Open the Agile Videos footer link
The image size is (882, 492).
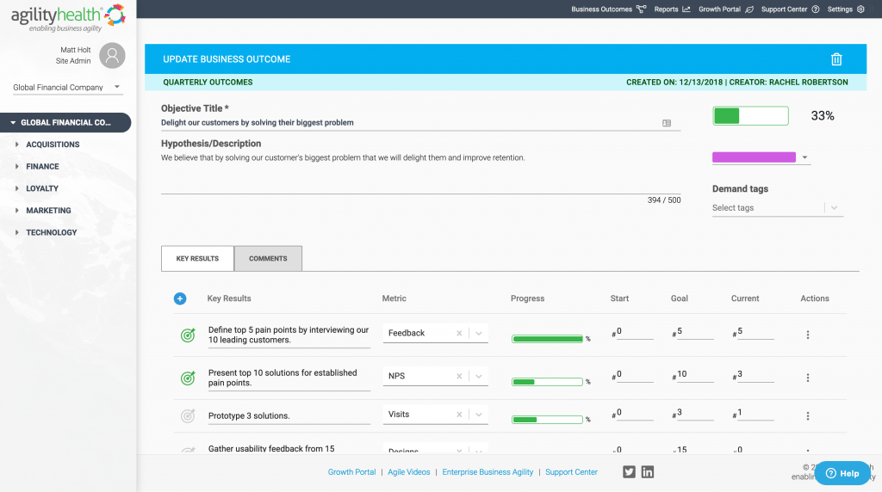(409, 472)
